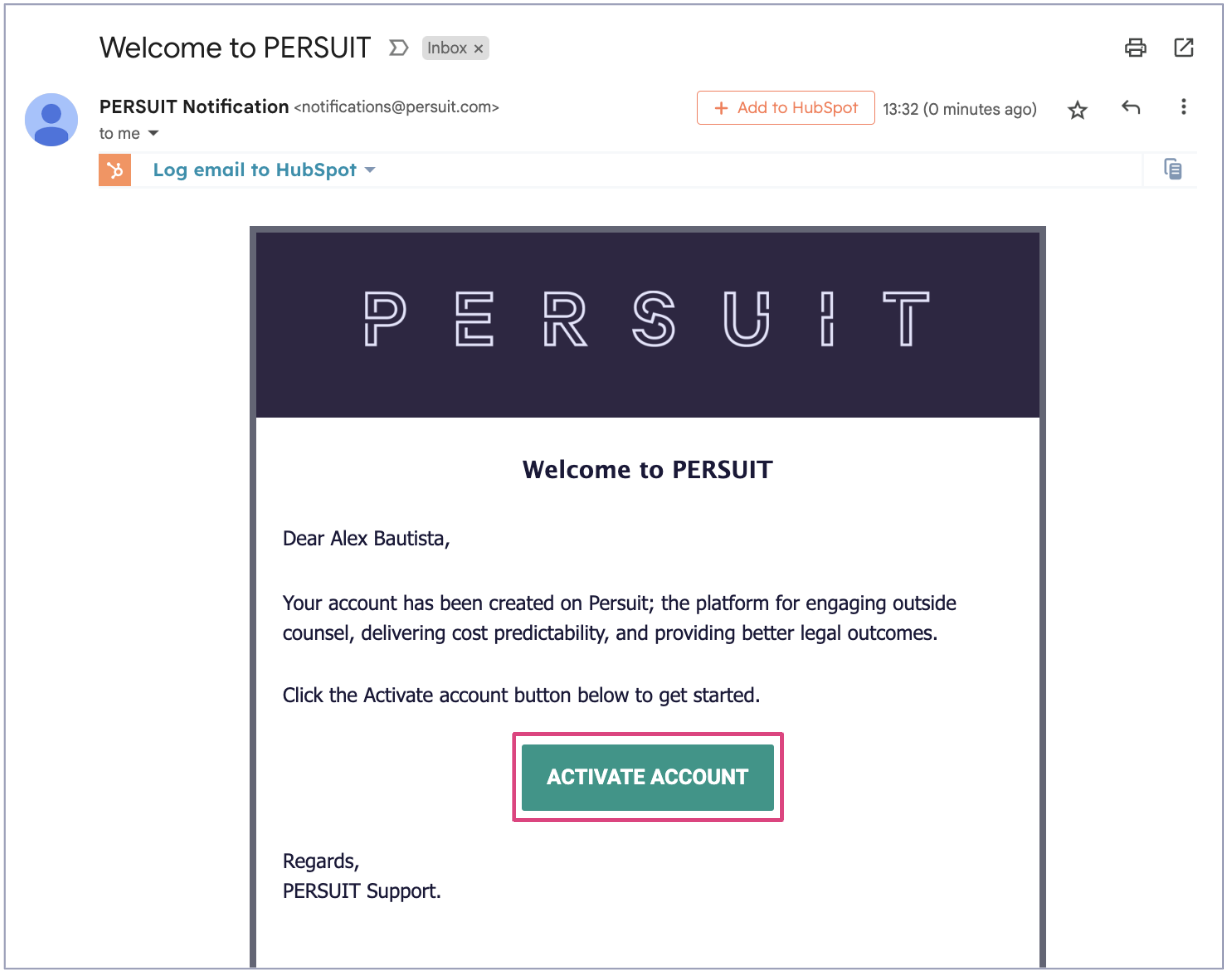Remove the Inbox label with its x
The width and height of the screenshot is (1230, 976).
pos(479,48)
